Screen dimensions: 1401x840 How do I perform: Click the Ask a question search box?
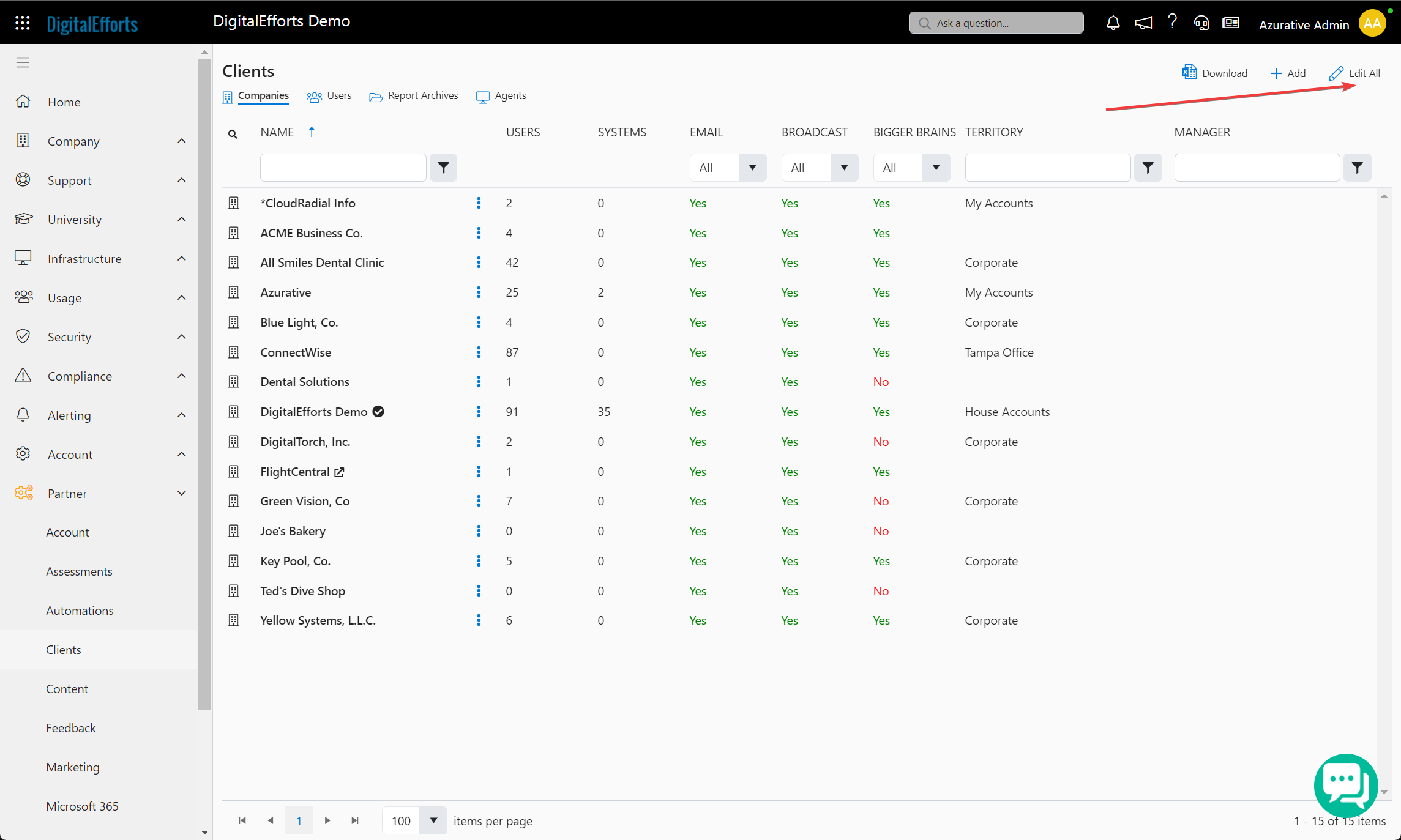pyautogui.click(x=996, y=23)
